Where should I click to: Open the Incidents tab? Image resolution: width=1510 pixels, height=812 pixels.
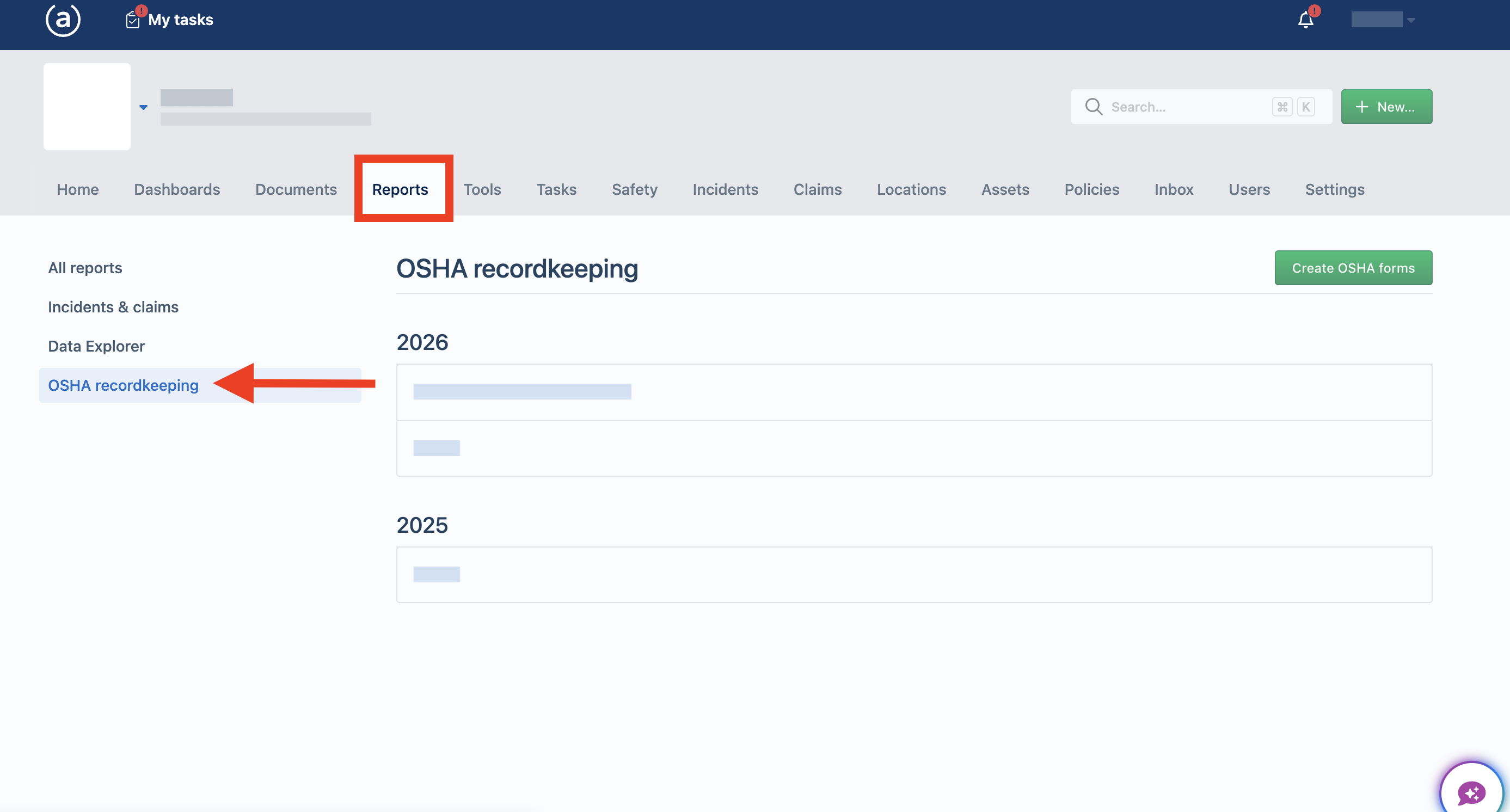tap(725, 189)
